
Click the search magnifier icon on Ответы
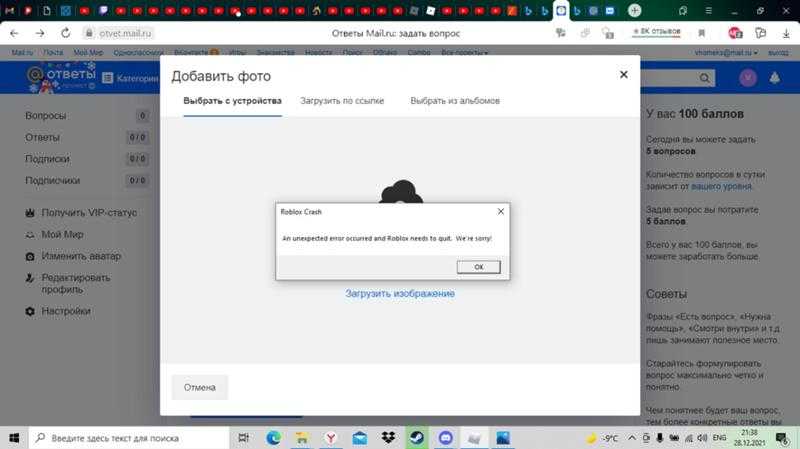point(705,78)
